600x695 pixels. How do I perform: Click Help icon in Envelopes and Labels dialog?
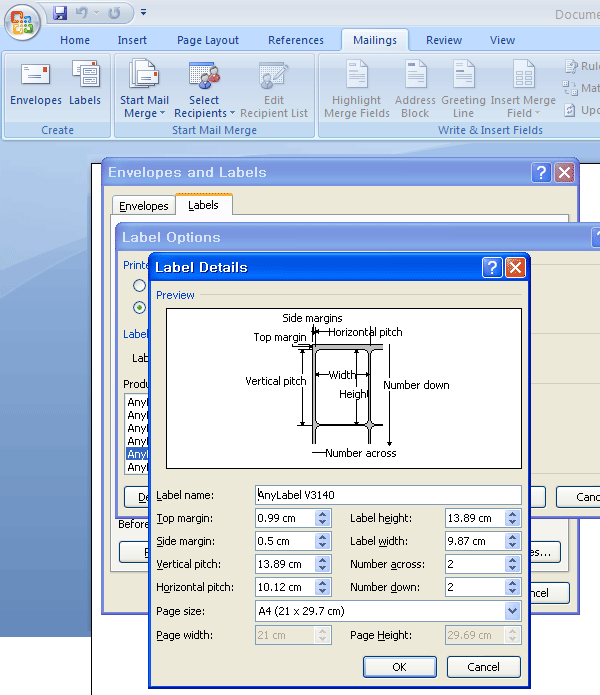(541, 172)
